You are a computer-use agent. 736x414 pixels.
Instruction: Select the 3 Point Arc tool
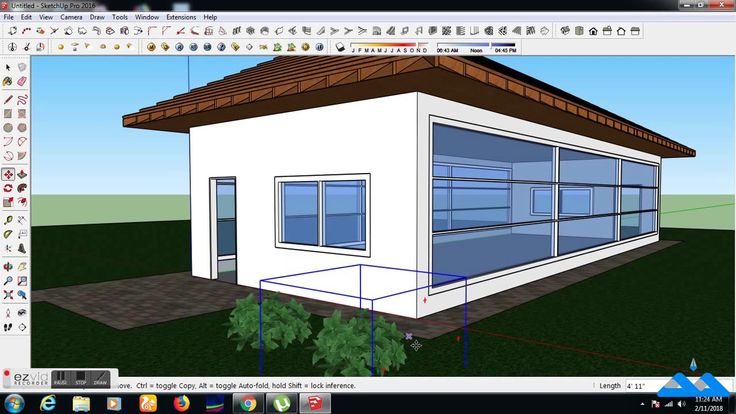(x=8, y=155)
